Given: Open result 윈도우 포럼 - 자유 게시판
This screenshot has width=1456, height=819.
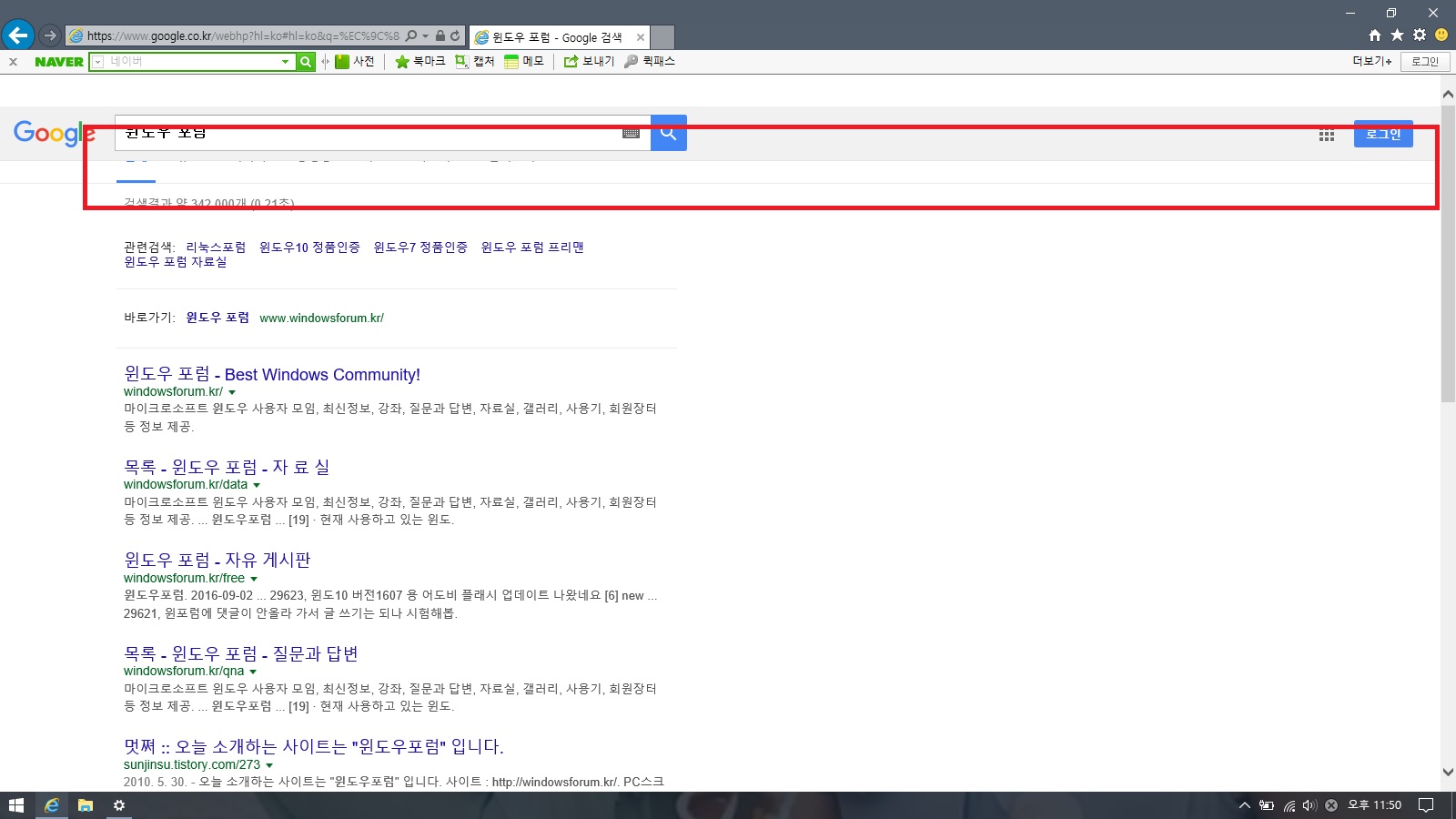Looking at the screenshot, I should 217,560.
